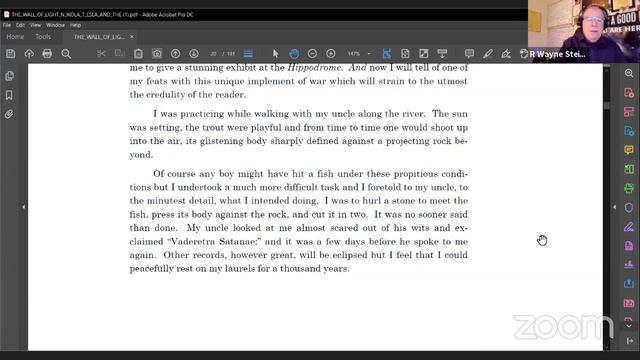Toggle Fit Width scrolling mode
The width and height of the screenshot is (640, 360).
coord(387,53)
